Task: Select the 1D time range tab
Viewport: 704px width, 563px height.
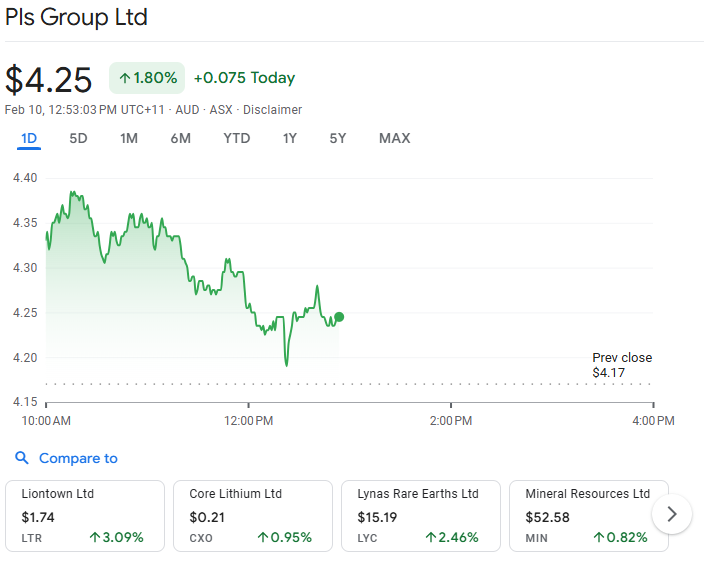Action: coord(29,138)
